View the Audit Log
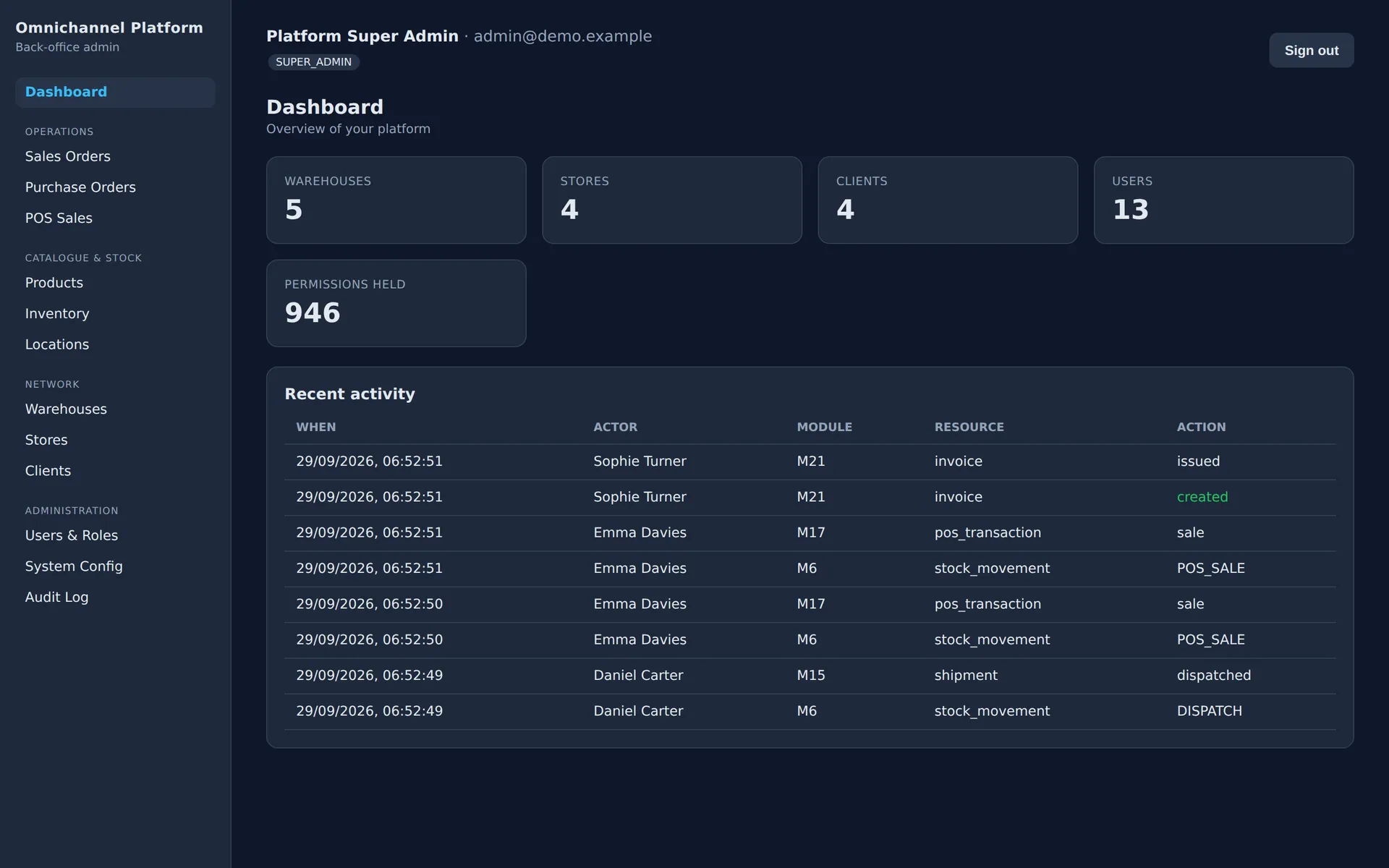 56,597
